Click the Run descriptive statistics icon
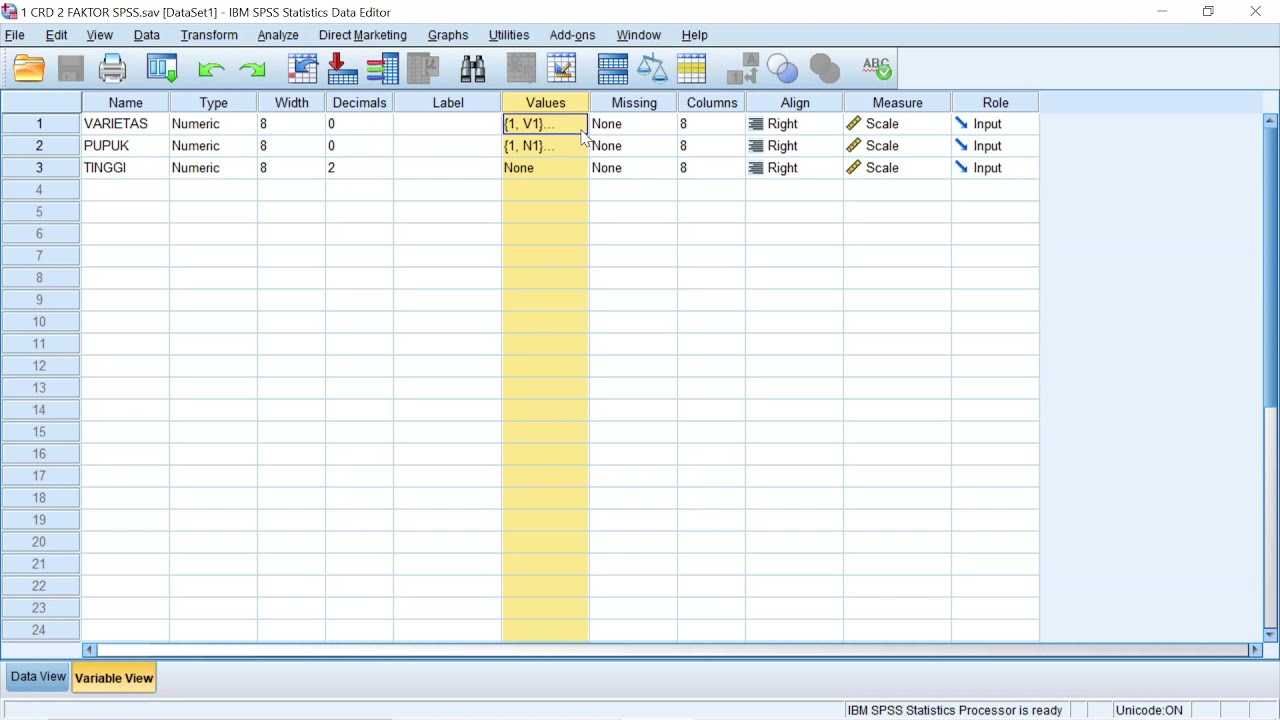Image resolution: width=1280 pixels, height=720 pixels. coord(424,69)
